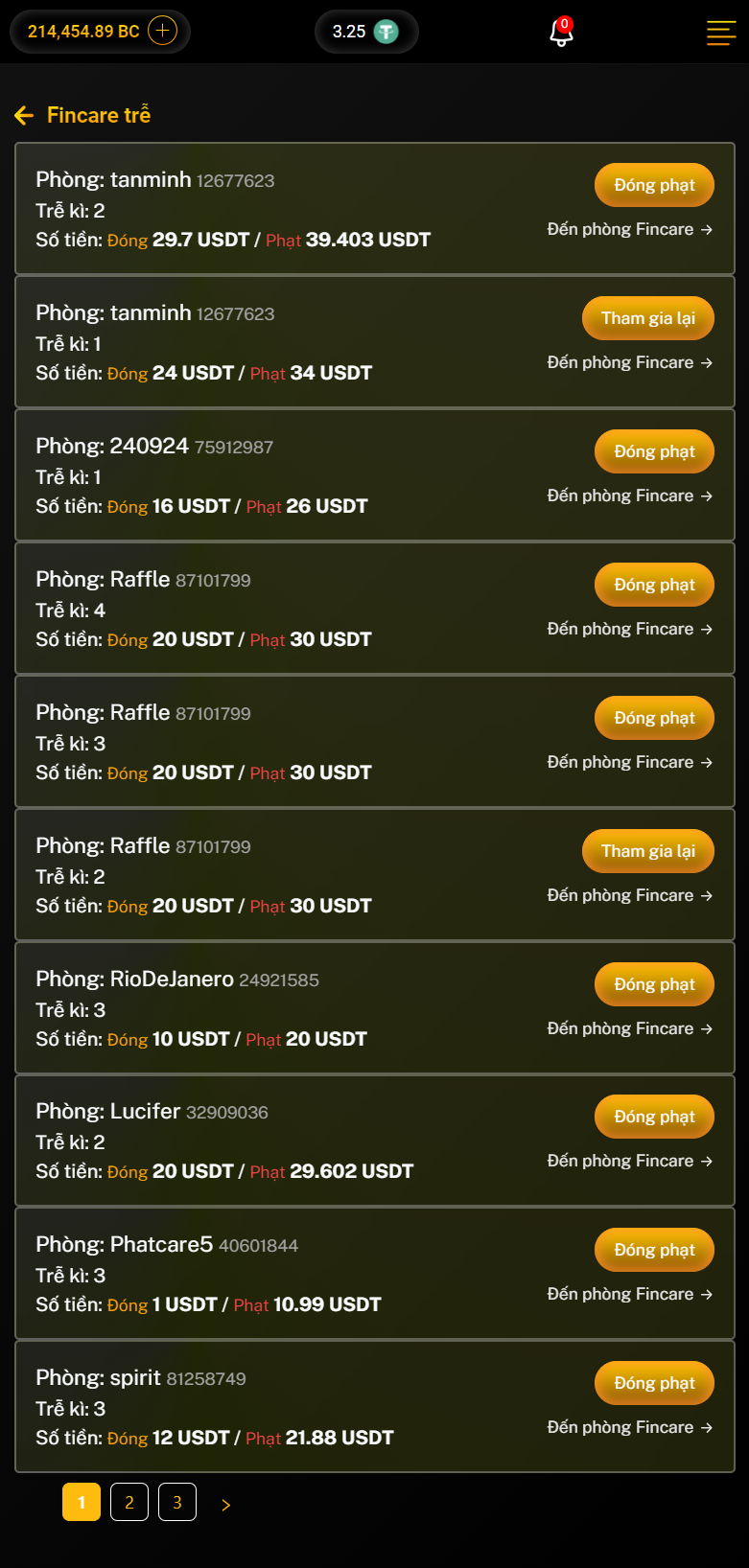Click the 214,454.89 BC balance pill

pyautogui.click(x=83, y=32)
